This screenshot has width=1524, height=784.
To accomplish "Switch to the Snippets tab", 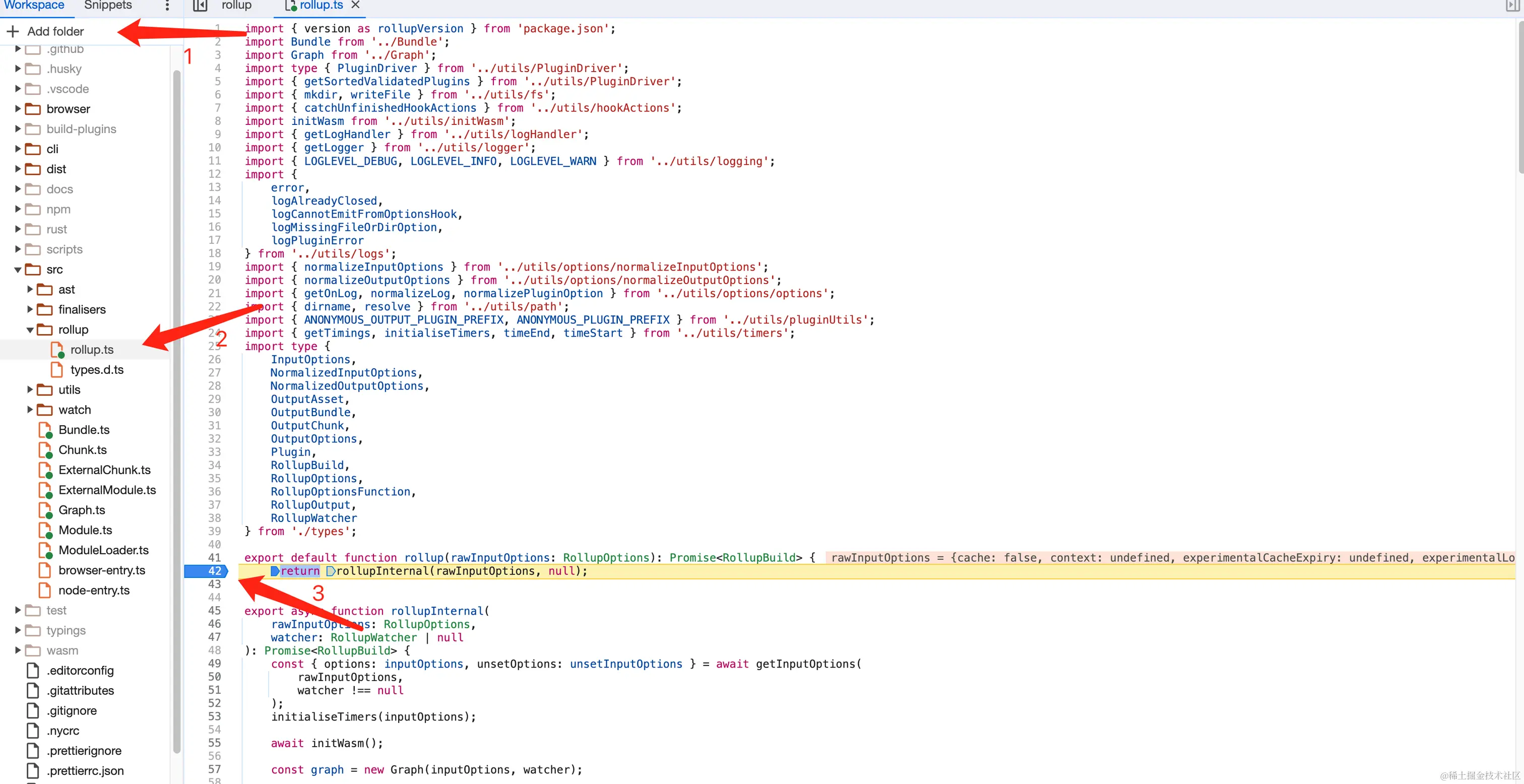I will 108,6.
